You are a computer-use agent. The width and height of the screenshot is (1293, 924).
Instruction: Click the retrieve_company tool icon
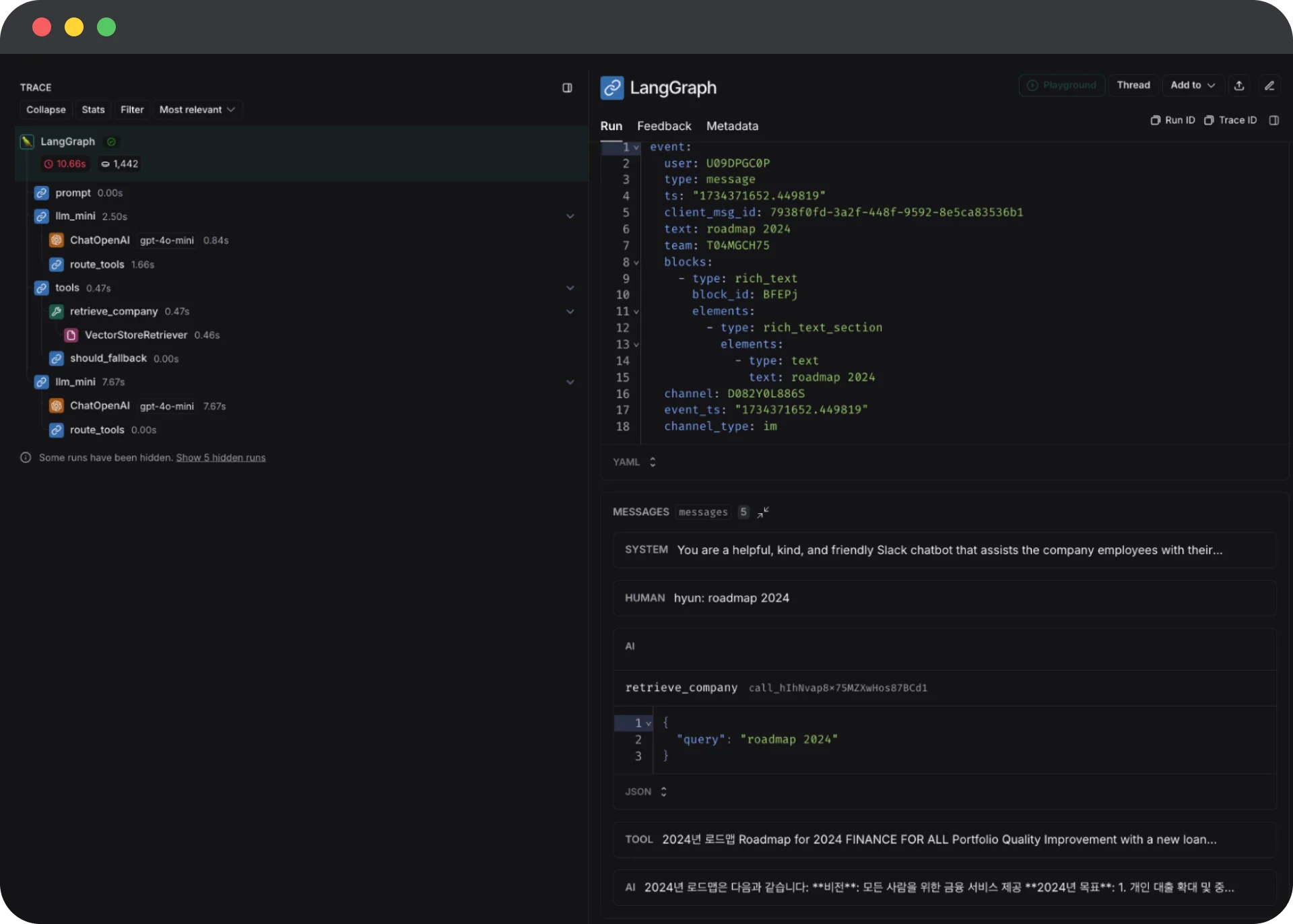(x=57, y=311)
